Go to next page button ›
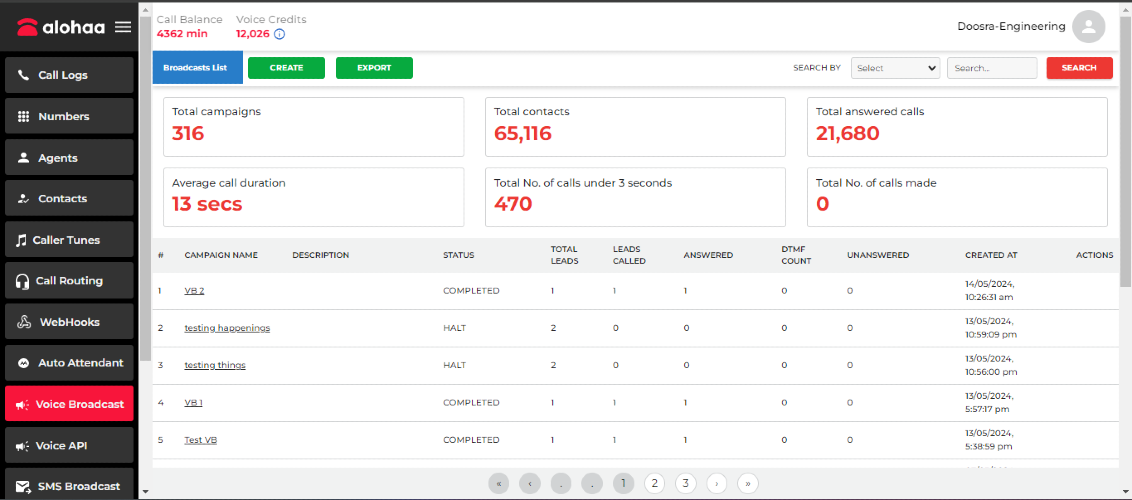 click(x=717, y=483)
